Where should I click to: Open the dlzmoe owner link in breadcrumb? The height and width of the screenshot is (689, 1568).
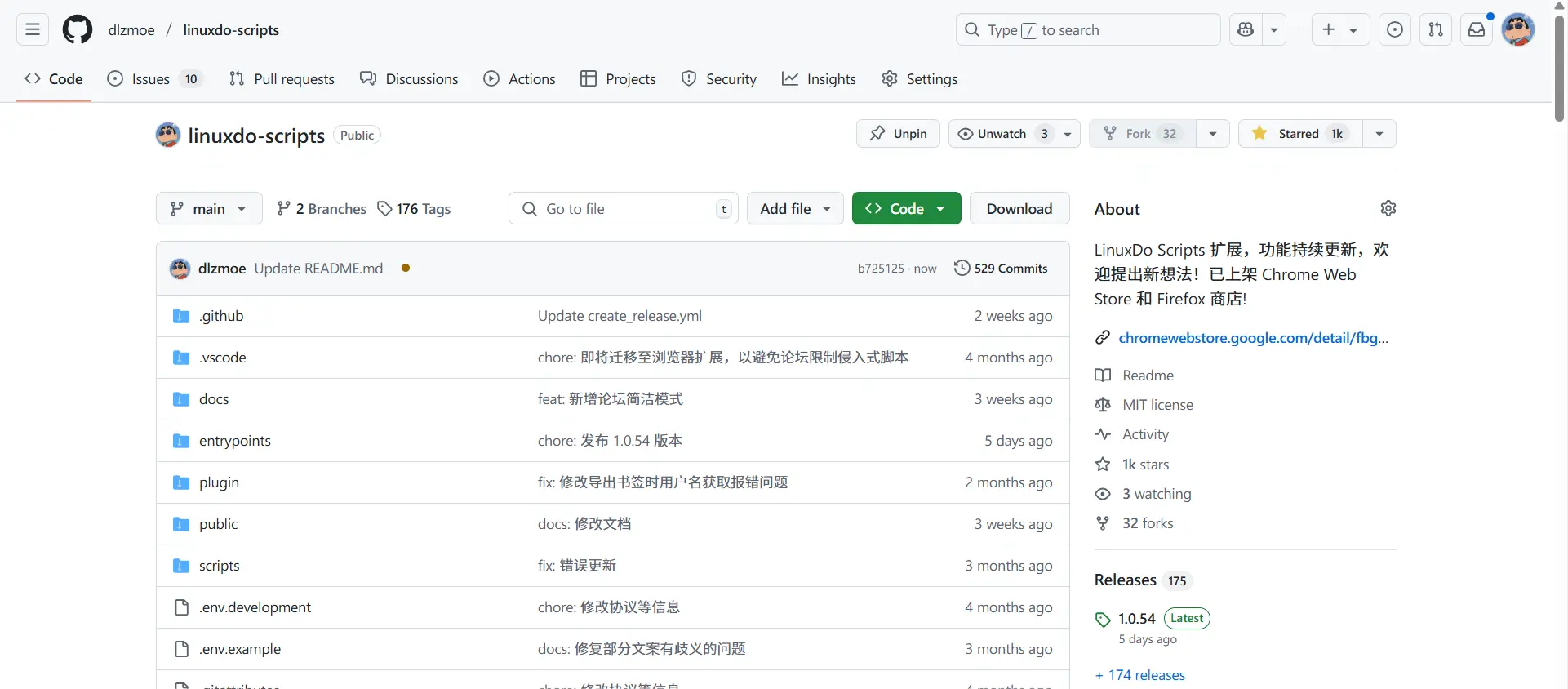131,30
